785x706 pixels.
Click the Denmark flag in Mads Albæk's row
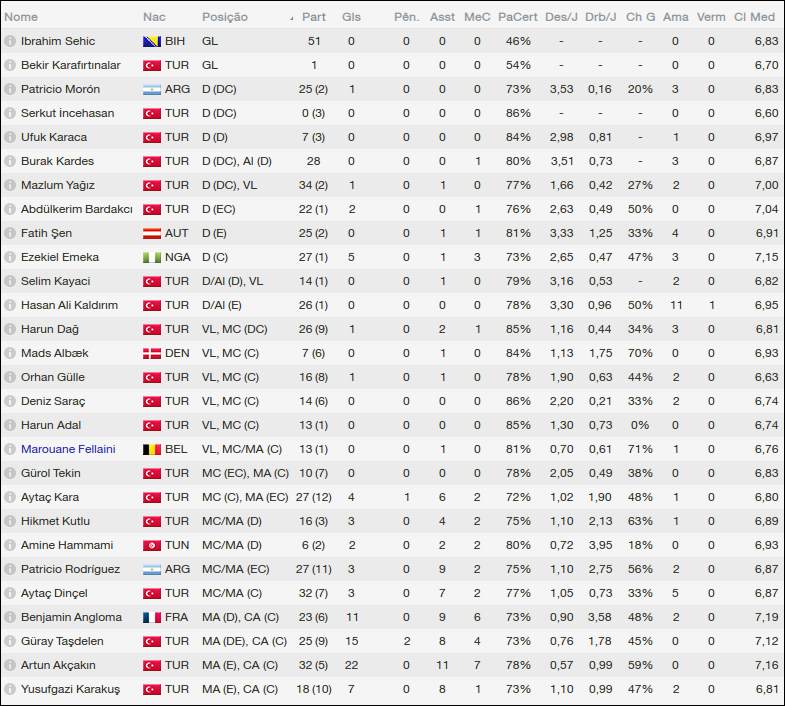point(152,353)
